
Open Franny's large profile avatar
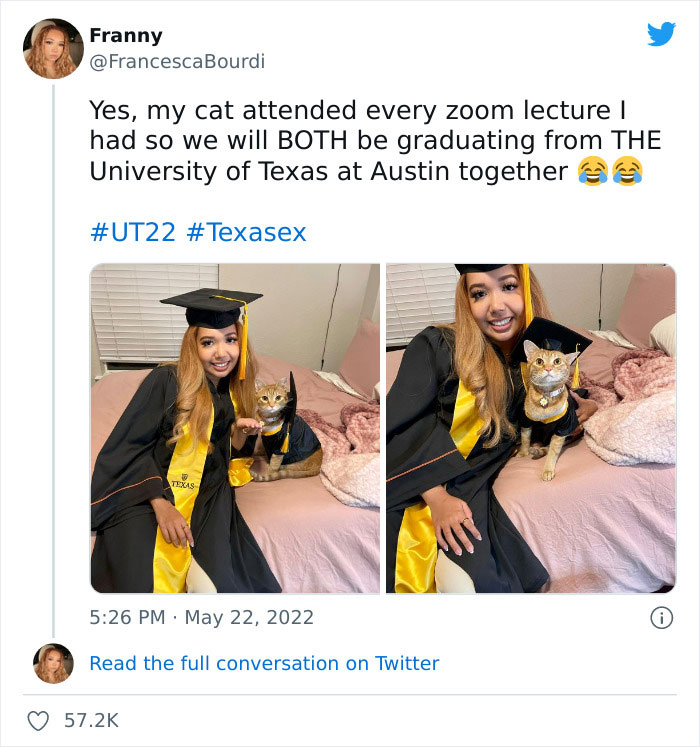click(53, 49)
